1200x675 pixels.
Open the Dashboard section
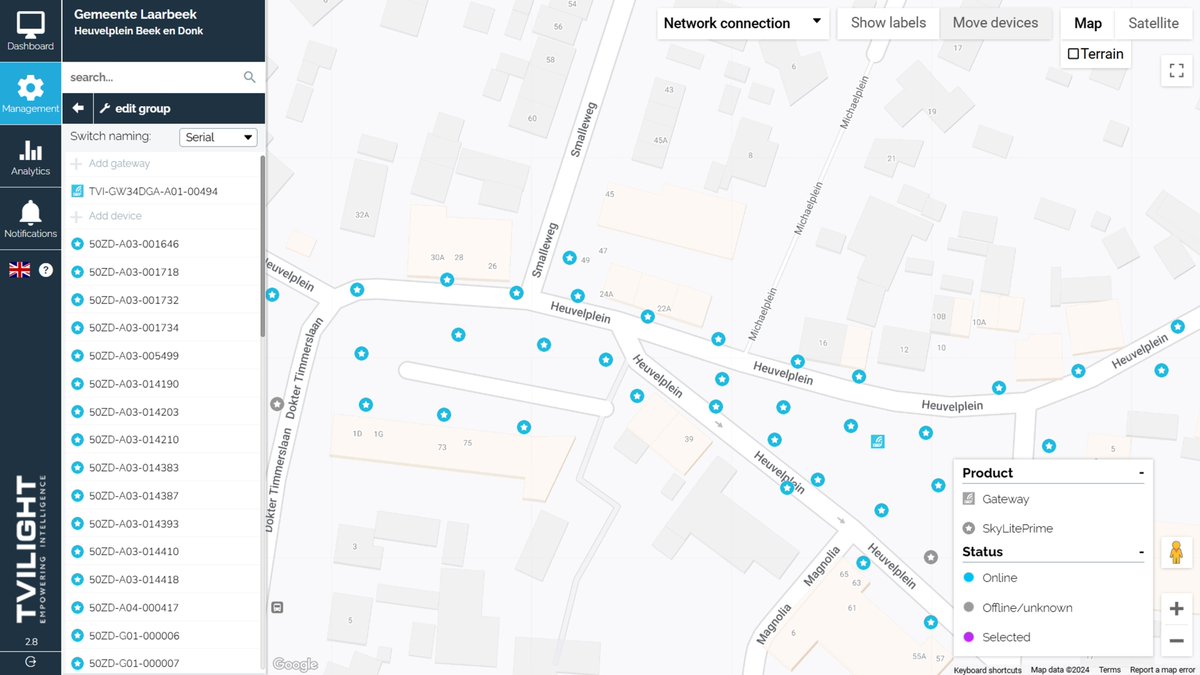point(30,31)
